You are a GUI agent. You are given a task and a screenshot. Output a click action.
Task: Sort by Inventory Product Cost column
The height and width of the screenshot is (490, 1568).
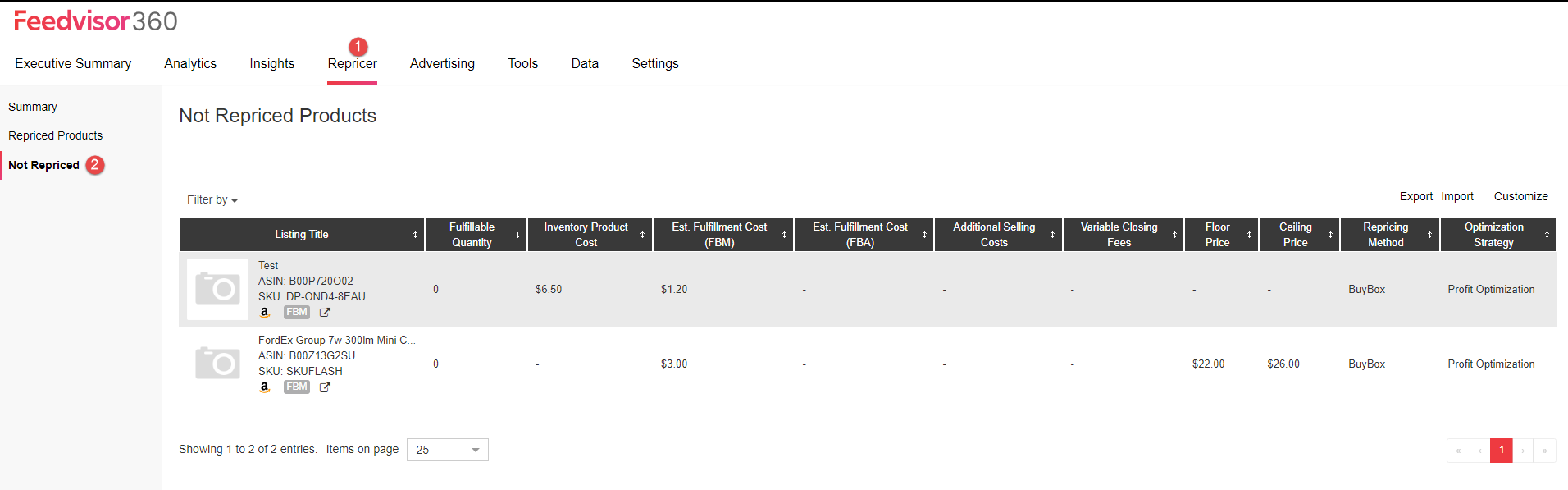click(x=642, y=235)
